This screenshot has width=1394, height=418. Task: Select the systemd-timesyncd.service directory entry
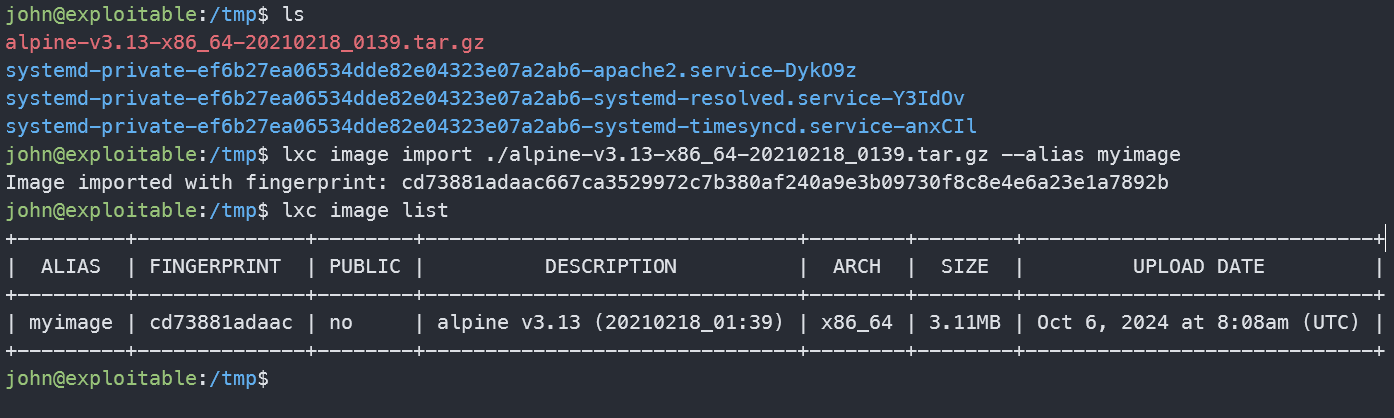(490, 127)
